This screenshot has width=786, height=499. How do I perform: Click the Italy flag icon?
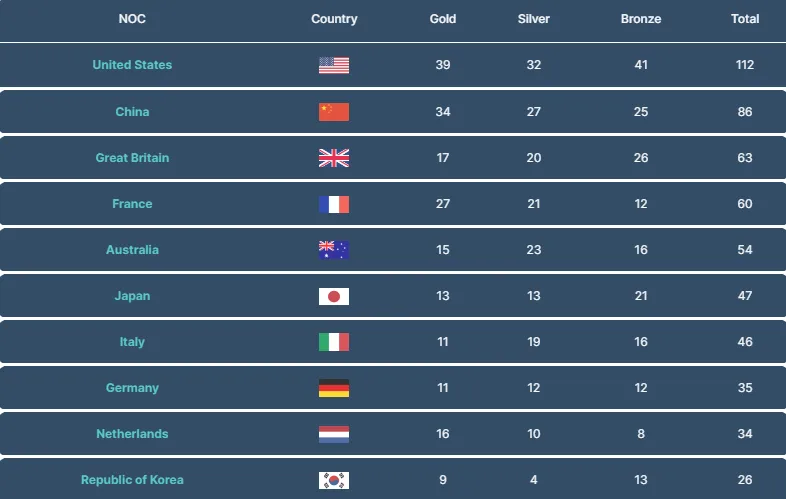click(x=334, y=342)
